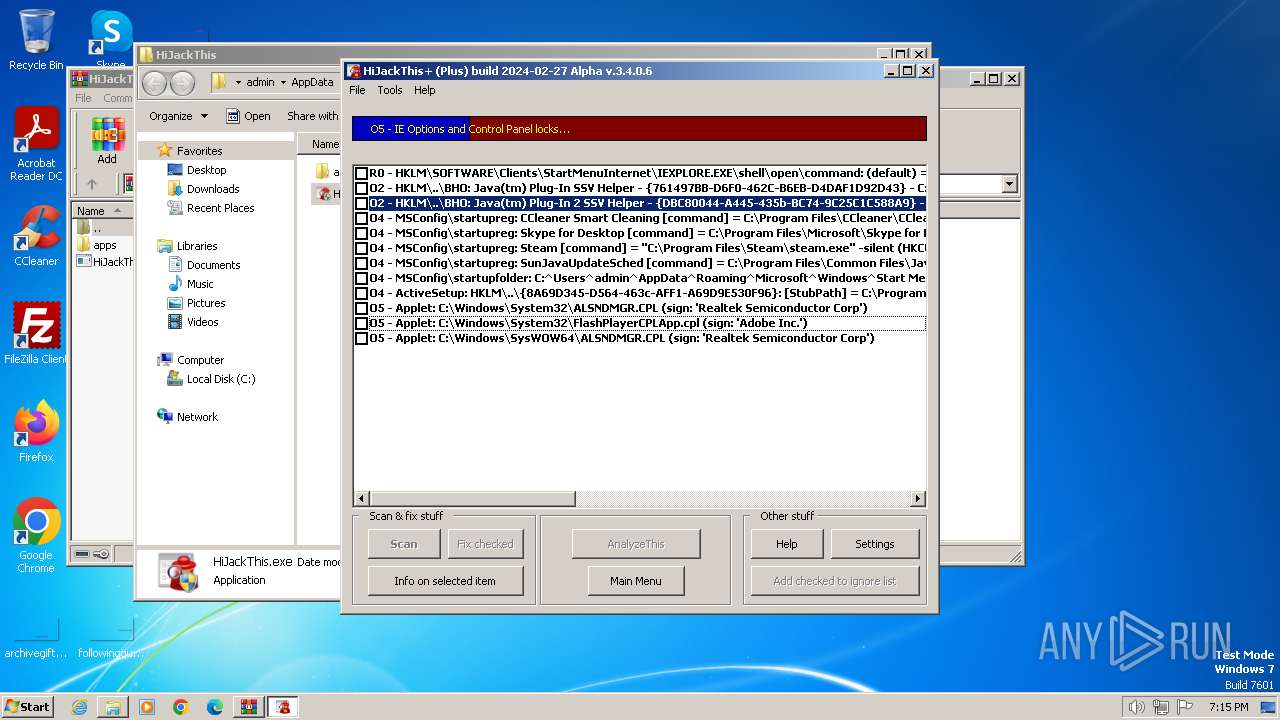Click Explorer back navigation arrow

click(x=155, y=84)
